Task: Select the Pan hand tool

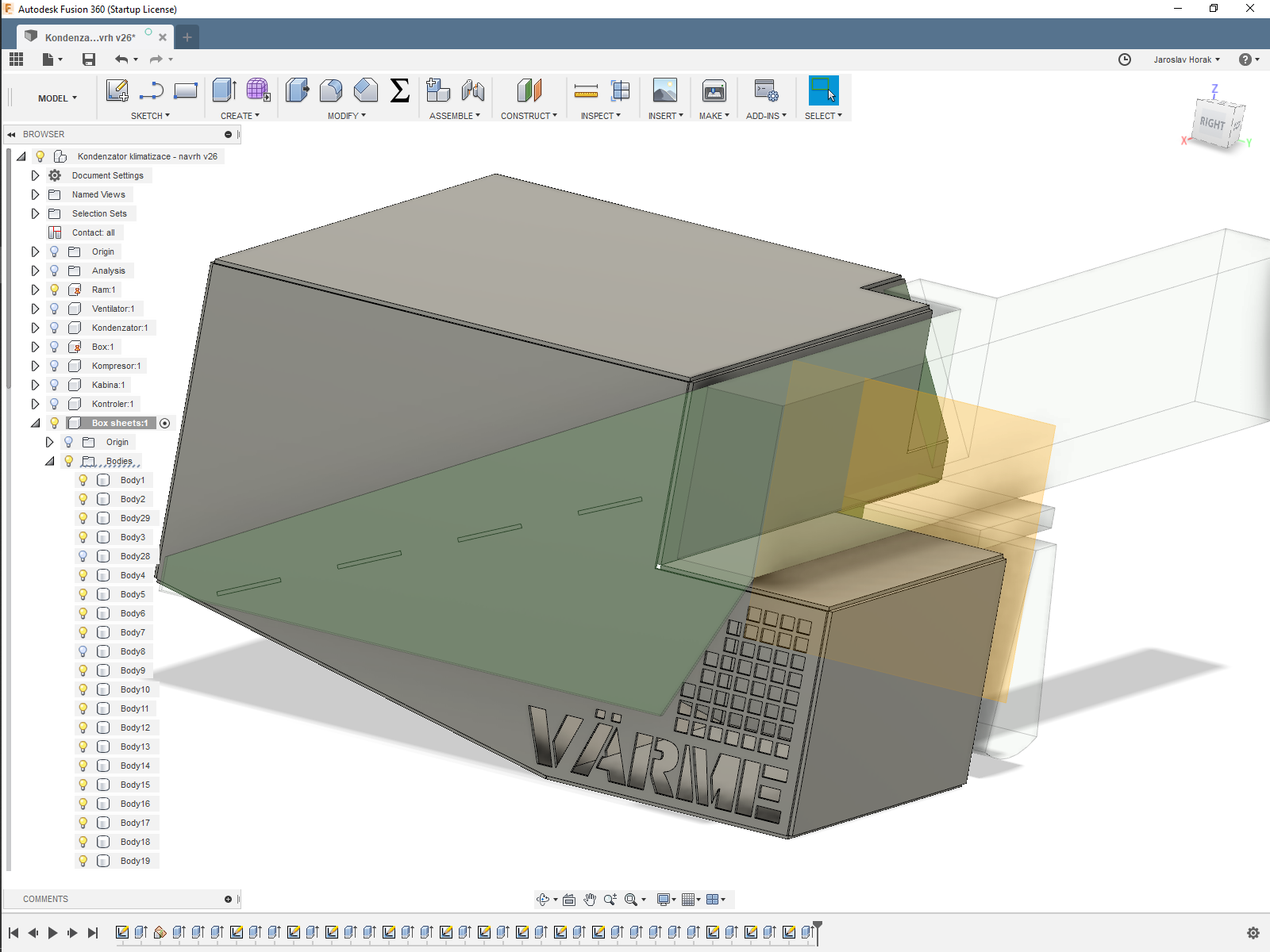Action: 590,899
